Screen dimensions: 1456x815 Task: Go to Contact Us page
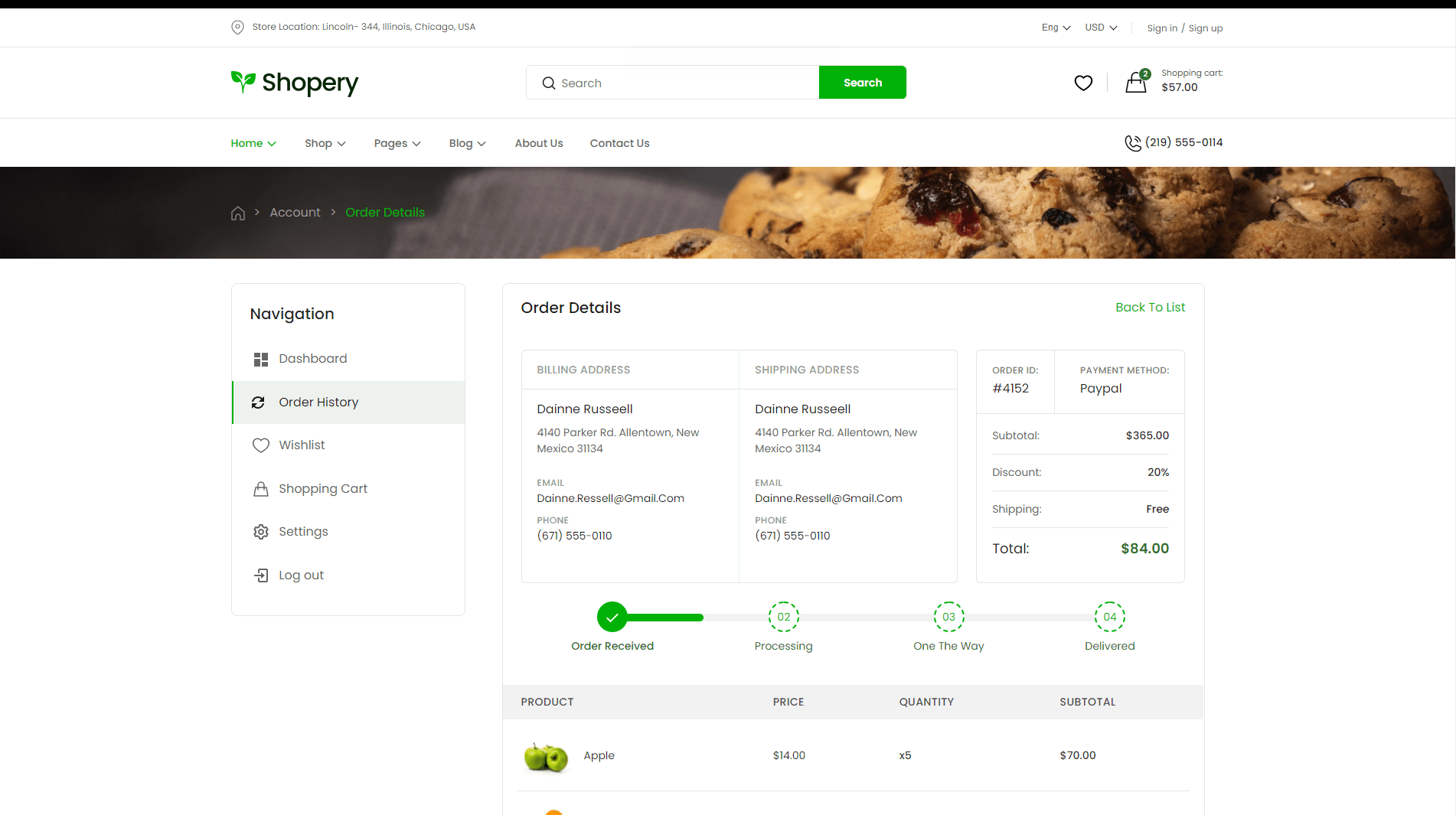(619, 143)
